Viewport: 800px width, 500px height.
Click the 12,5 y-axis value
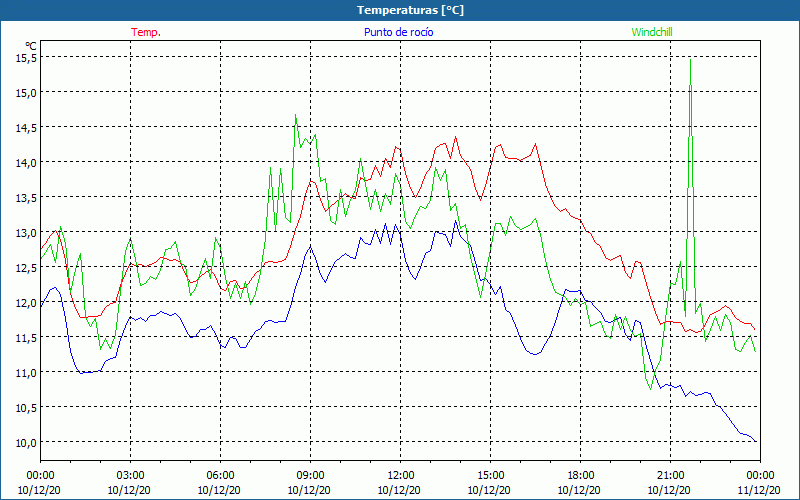coord(26,267)
